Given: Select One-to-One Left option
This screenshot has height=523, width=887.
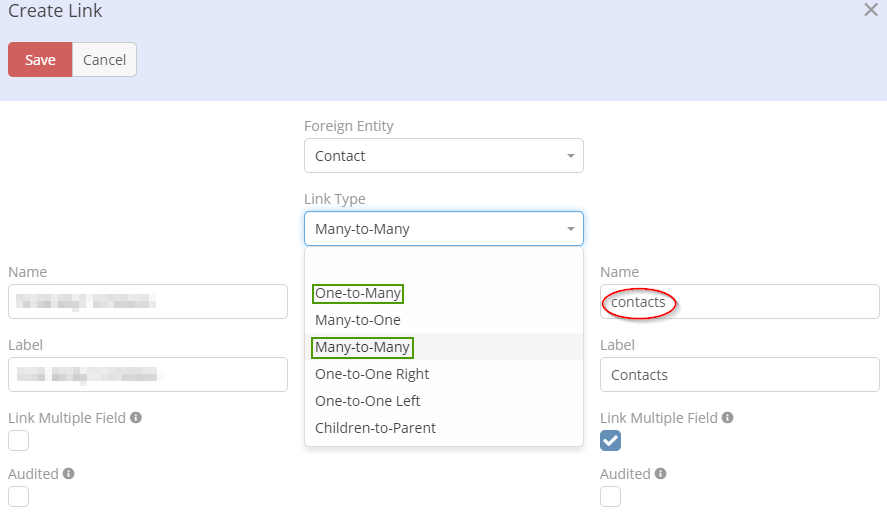Looking at the screenshot, I should click(367, 401).
